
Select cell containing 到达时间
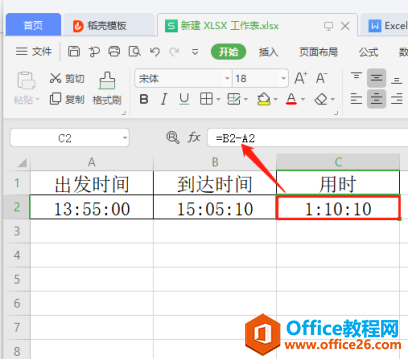215,183
